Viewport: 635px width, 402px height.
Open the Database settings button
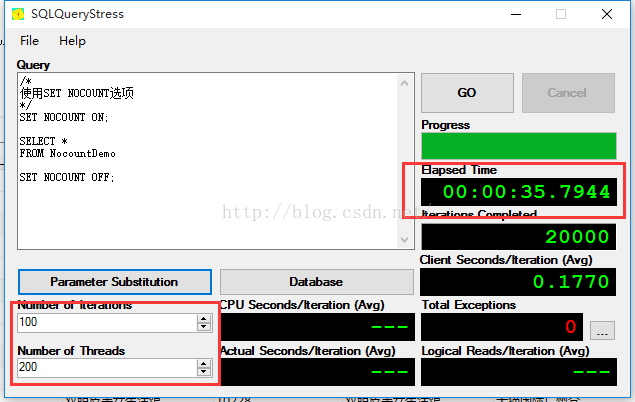point(317,282)
